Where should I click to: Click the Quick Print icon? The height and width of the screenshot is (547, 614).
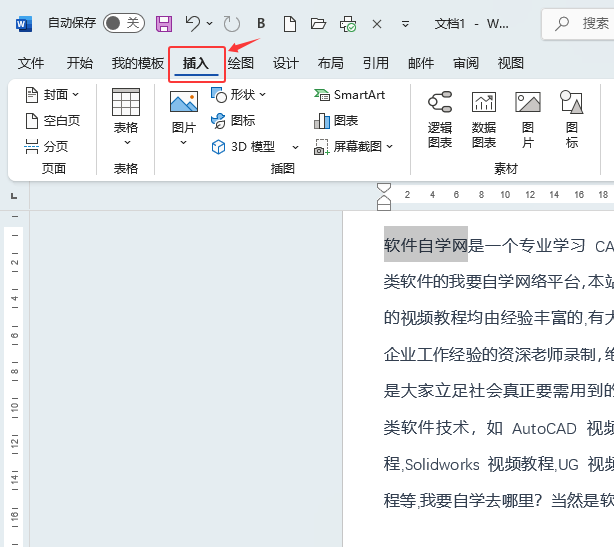click(348, 24)
